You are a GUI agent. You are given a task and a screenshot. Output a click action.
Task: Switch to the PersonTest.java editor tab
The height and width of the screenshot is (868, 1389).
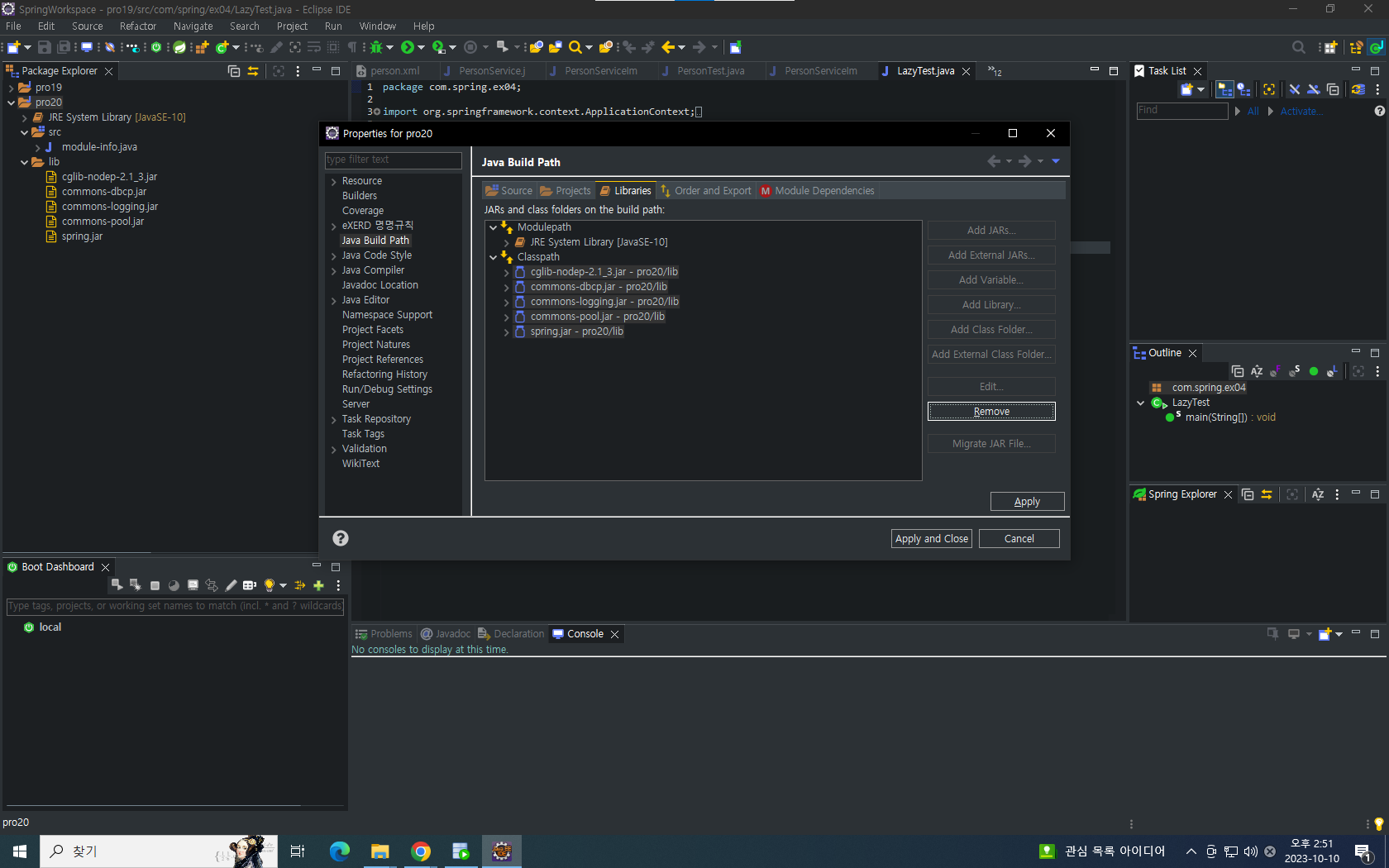pyautogui.click(x=710, y=71)
